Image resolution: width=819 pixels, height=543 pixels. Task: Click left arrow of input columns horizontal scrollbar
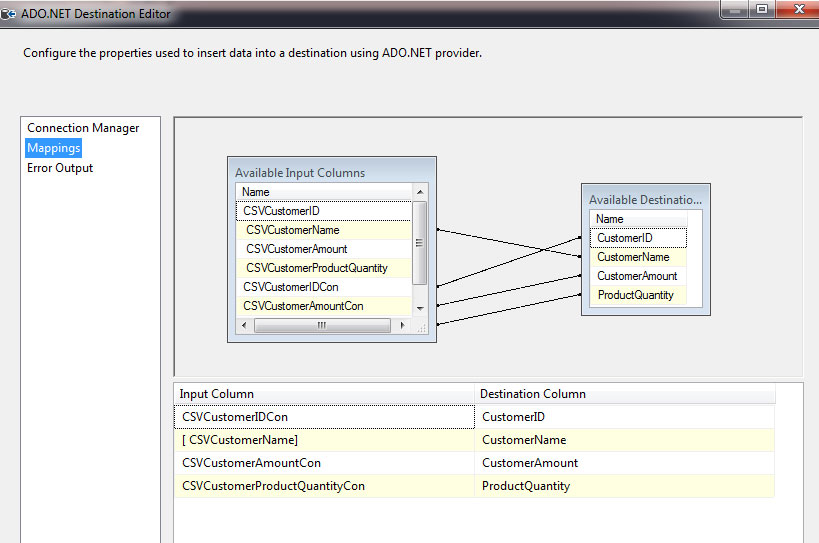click(244, 325)
